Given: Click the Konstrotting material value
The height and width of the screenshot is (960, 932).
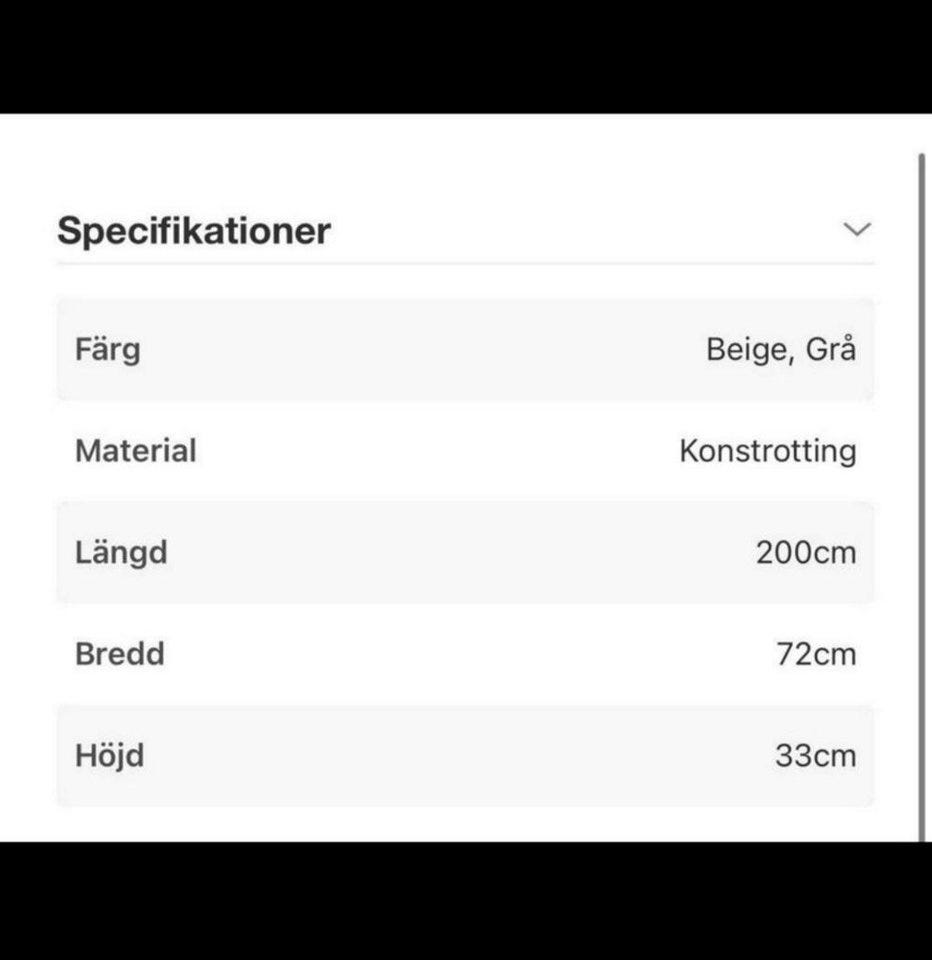Looking at the screenshot, I should [767, 452].
